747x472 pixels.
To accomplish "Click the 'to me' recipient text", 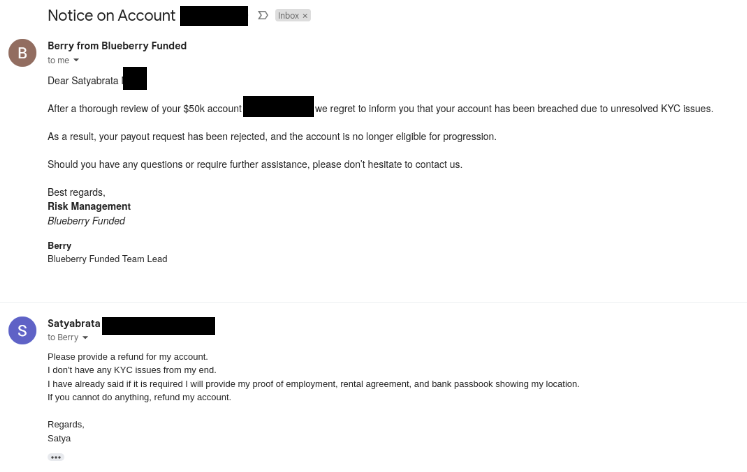I will coord(58,61).
